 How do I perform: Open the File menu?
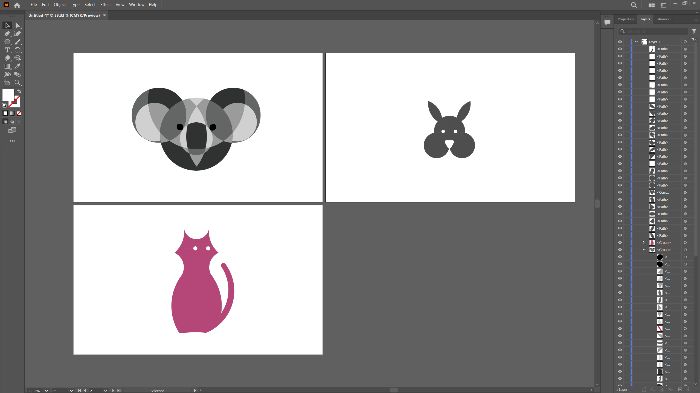click(34, 5)
